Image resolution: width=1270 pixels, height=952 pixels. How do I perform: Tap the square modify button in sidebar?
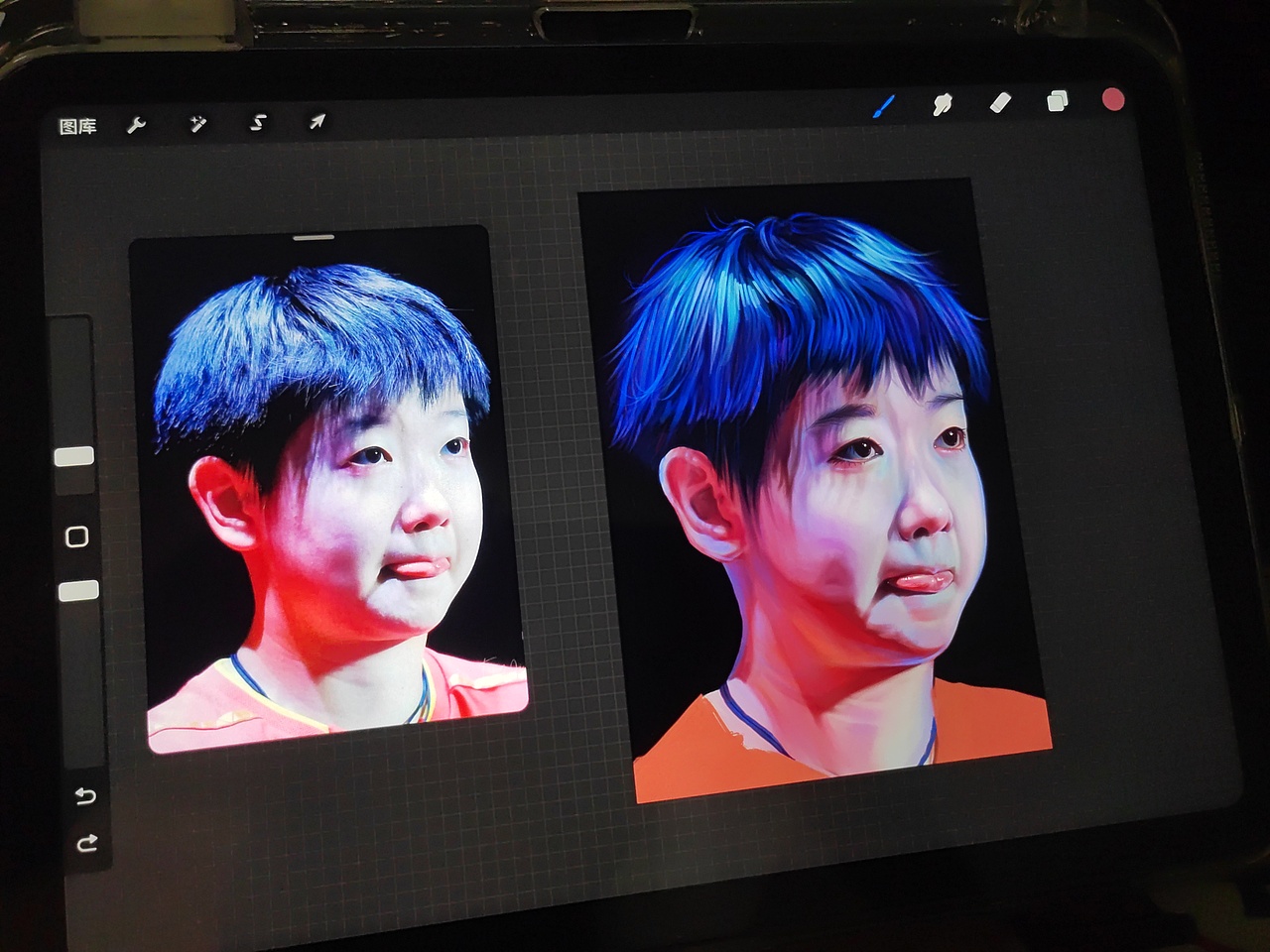[x=76, y=536]
